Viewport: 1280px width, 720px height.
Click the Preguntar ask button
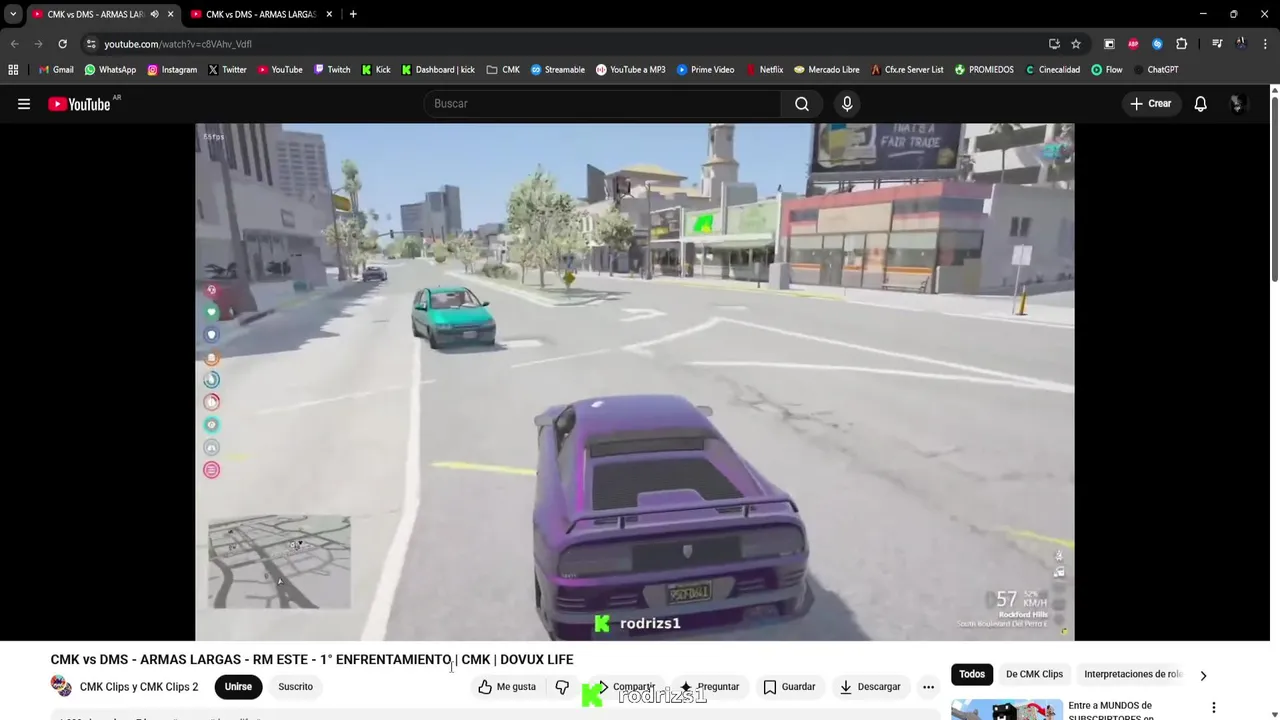708,687
